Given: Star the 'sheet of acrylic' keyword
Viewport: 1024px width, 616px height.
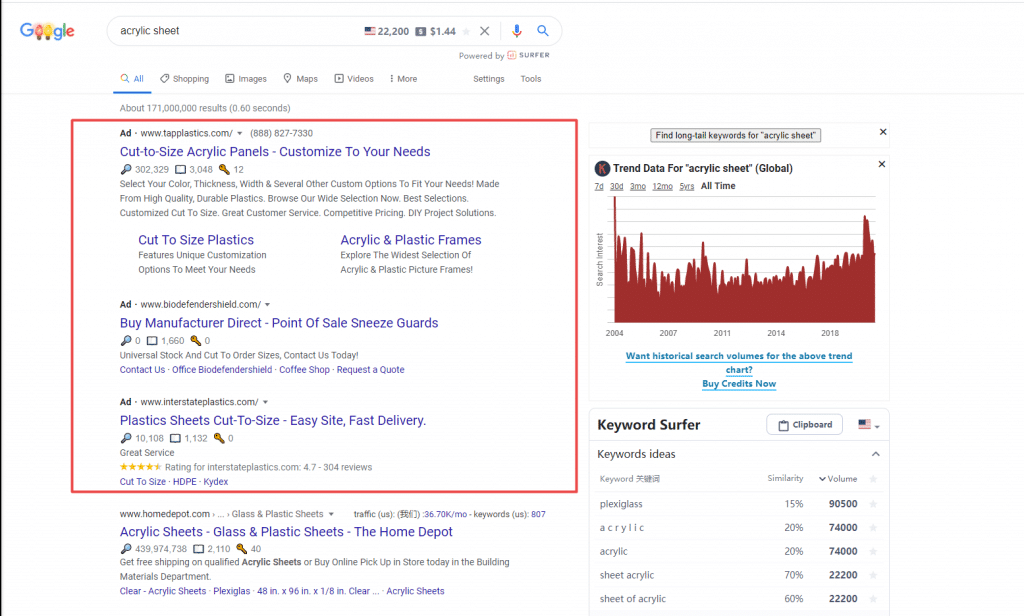Looking at the screenshot, I should pyautogui.click(x=873, y=598).
